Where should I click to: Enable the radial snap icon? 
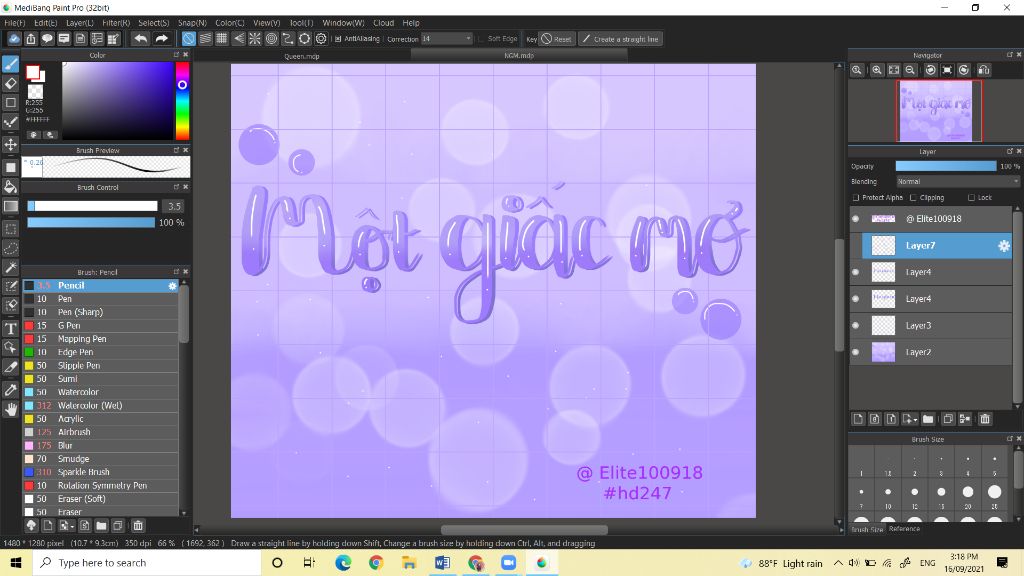[255, 39]
